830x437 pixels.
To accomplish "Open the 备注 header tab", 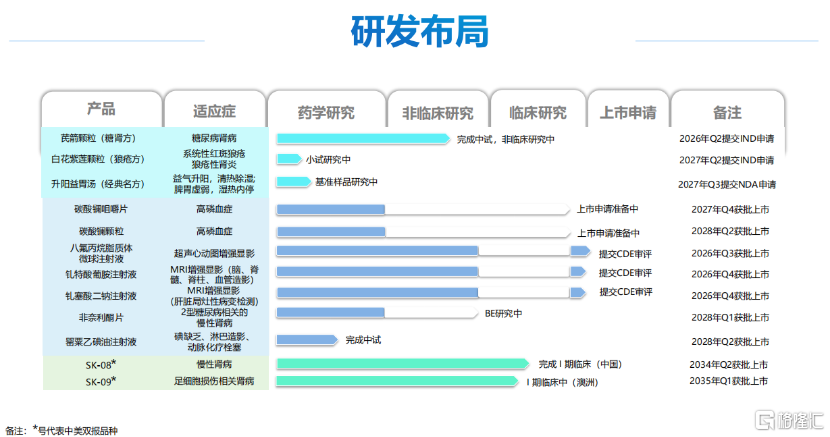I will [x=726, y=112].
